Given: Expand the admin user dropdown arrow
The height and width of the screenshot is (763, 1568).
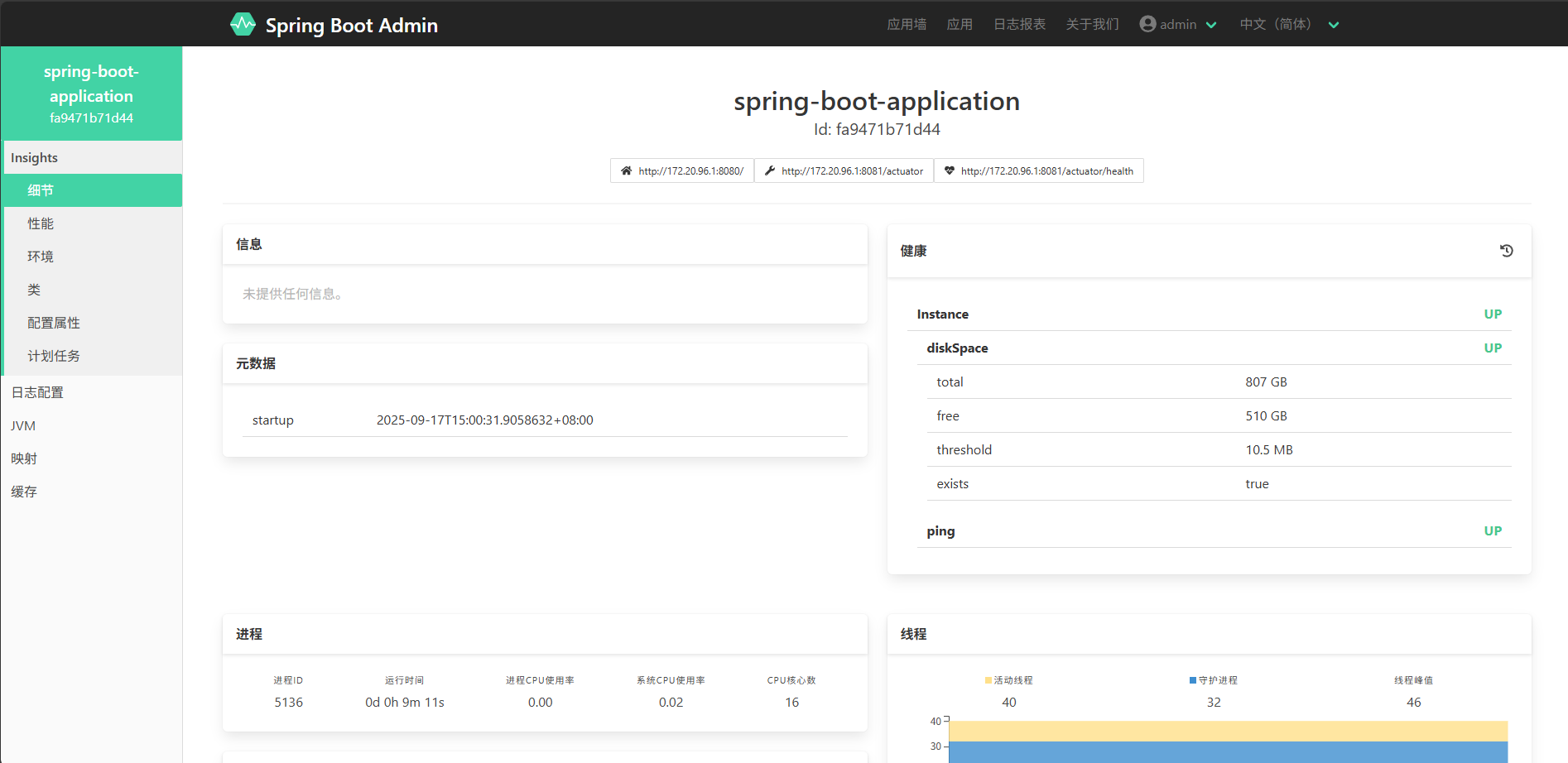Looking at the screenshot, I should click(x=1211, y=25).
